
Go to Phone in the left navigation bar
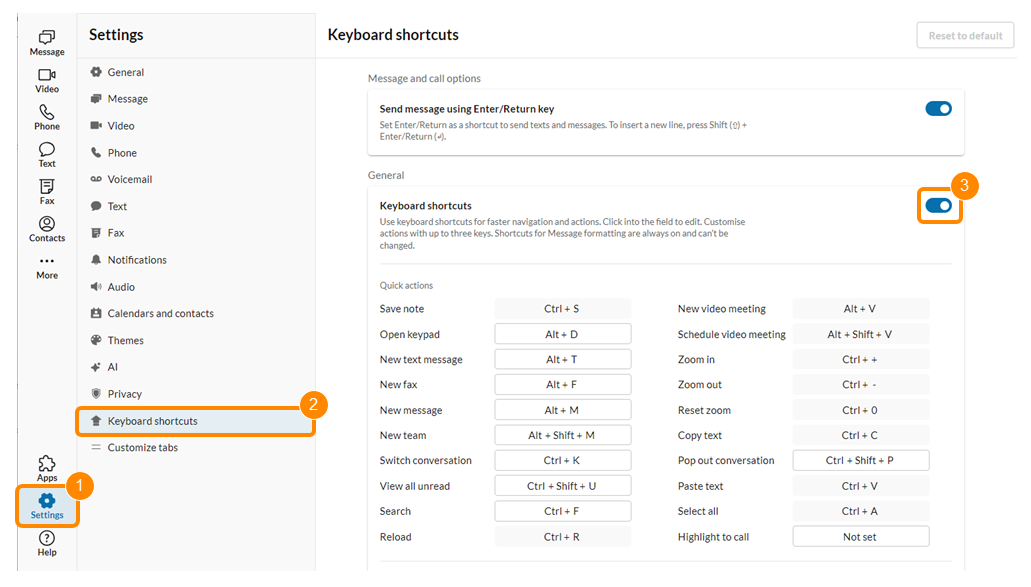tap(47, 117)
